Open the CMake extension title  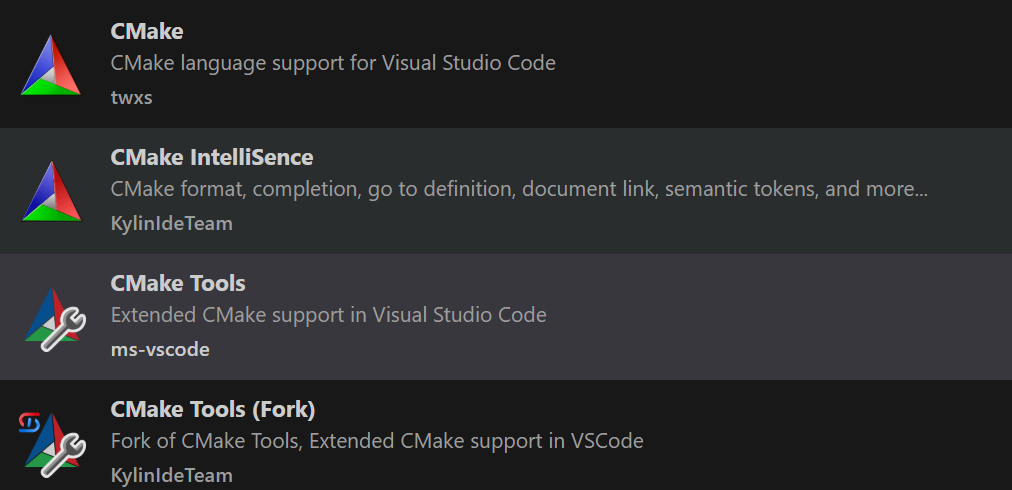click(x=147, y=31)
